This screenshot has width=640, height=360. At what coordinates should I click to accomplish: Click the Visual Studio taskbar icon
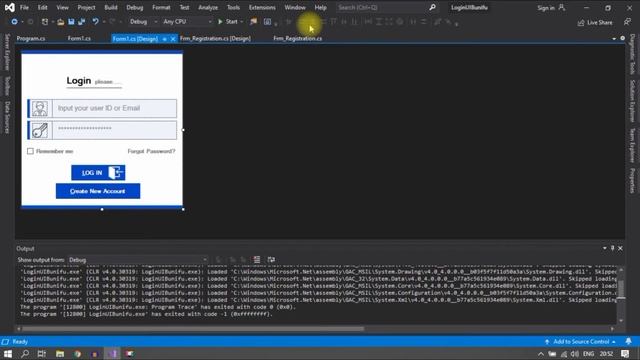(113, 353)
